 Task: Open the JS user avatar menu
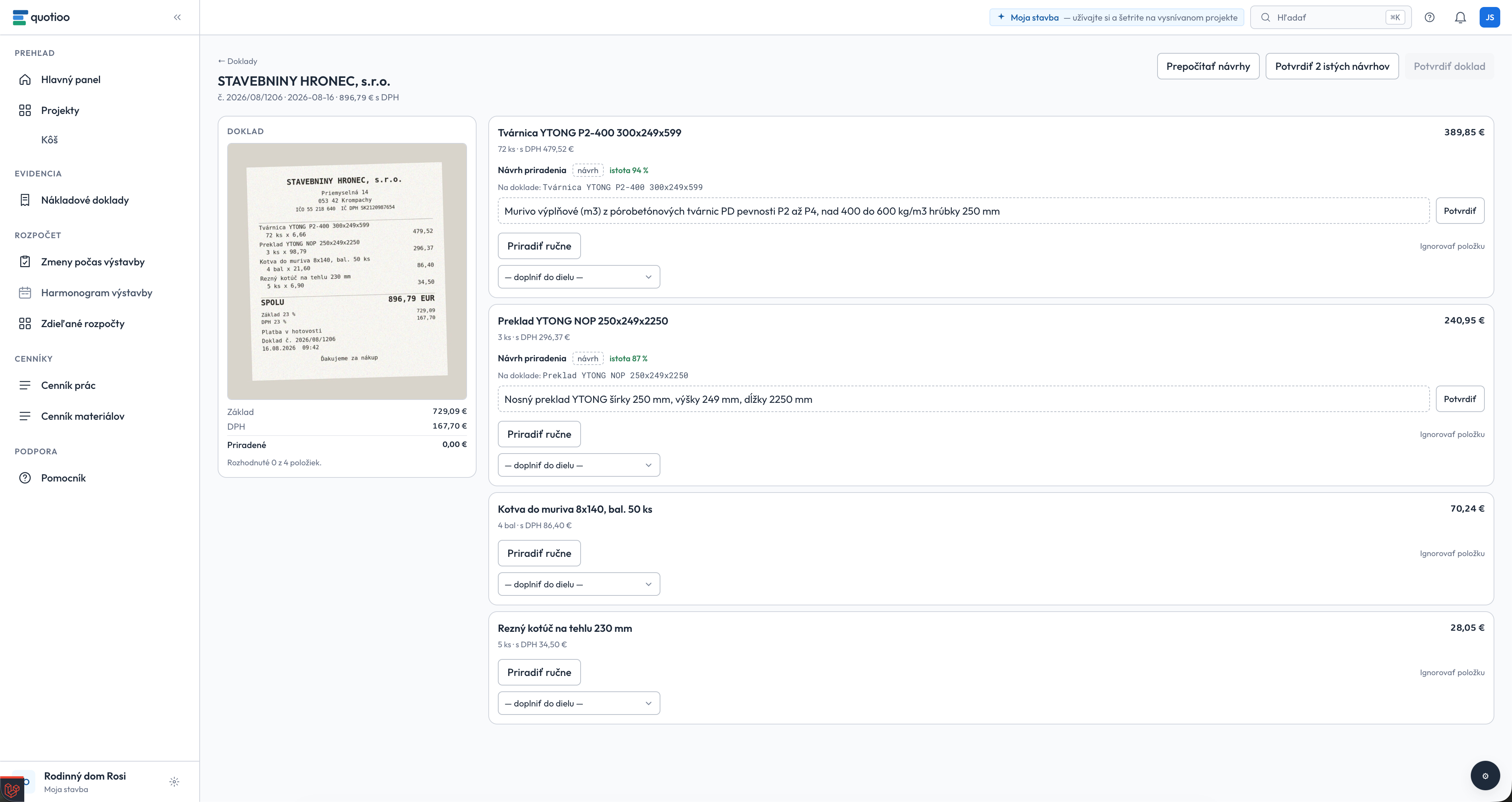[x=1490, y=18]
